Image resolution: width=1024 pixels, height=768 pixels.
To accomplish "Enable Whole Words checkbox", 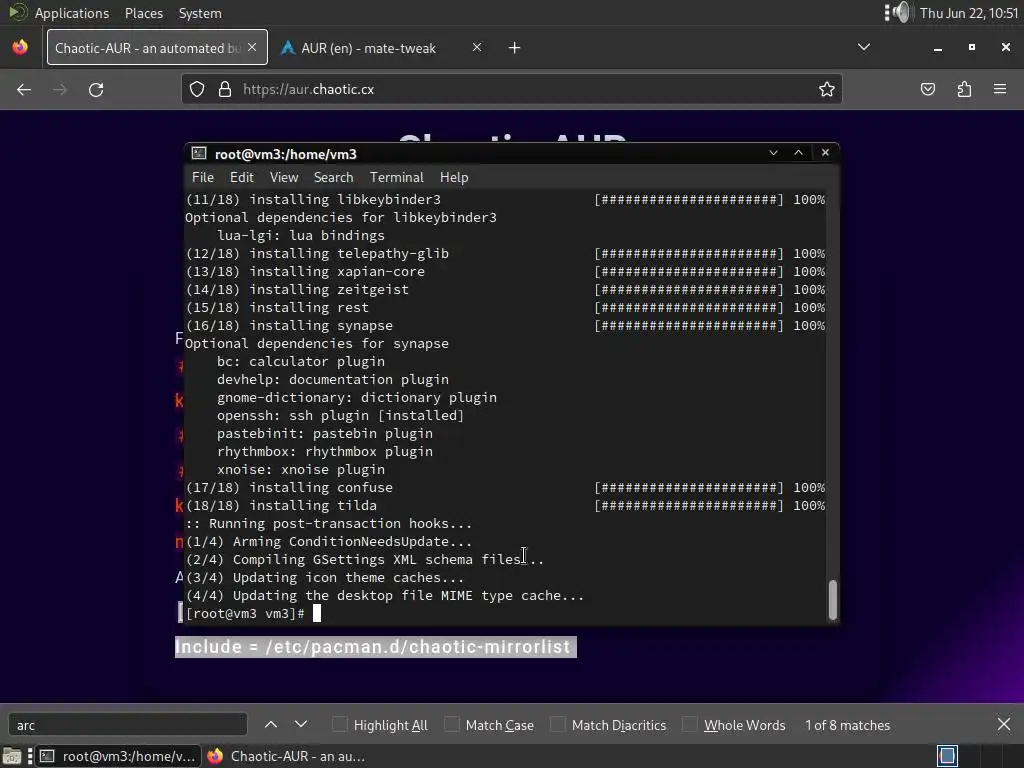I will point(690,724).
